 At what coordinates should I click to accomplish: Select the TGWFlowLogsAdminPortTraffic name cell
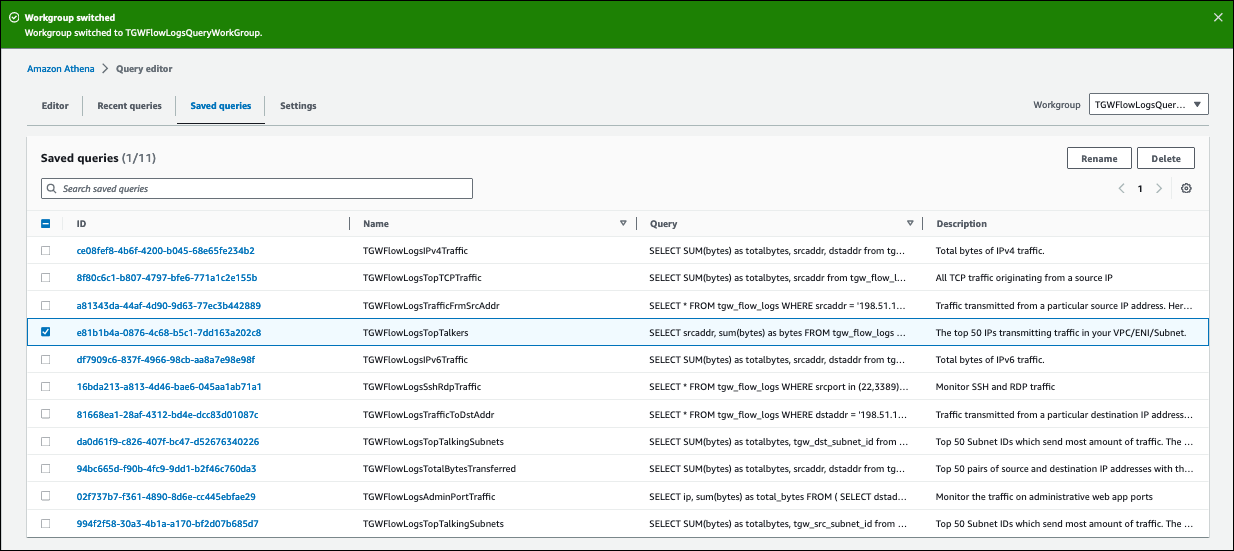pos(428,496)
